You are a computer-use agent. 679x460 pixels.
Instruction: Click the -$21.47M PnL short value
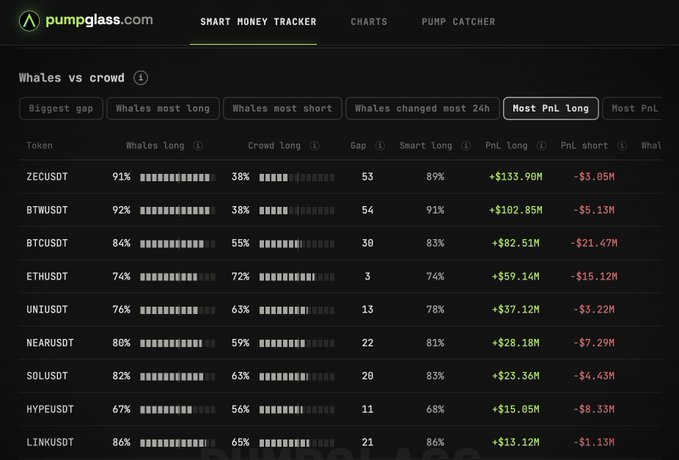[x=594, y=243]
